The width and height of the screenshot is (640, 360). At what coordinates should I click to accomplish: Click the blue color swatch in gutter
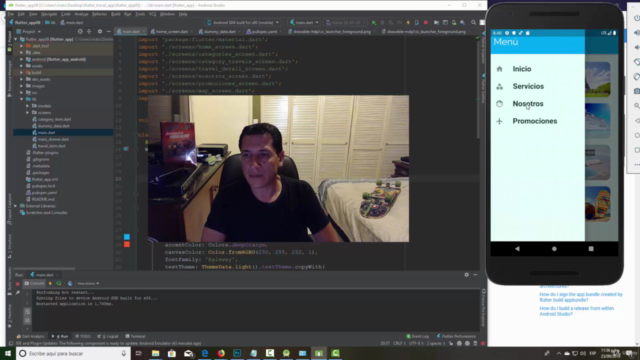(x=127, y=237)
